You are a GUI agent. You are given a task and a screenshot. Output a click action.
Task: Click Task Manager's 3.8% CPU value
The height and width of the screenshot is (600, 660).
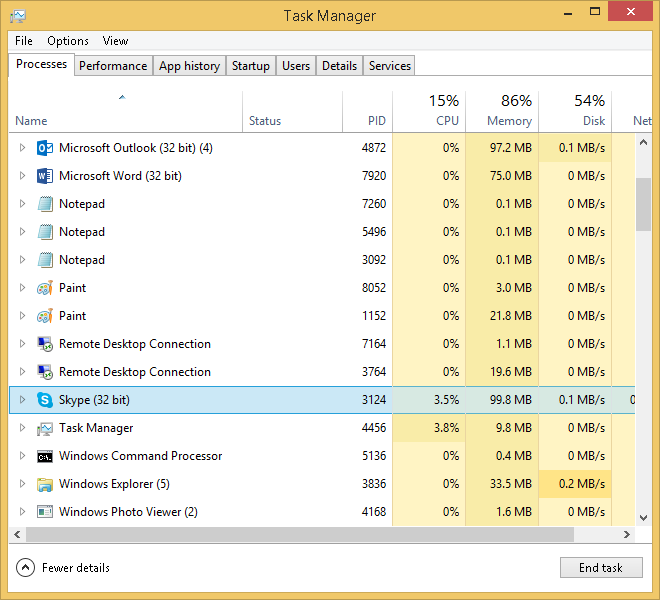(446, 428)
